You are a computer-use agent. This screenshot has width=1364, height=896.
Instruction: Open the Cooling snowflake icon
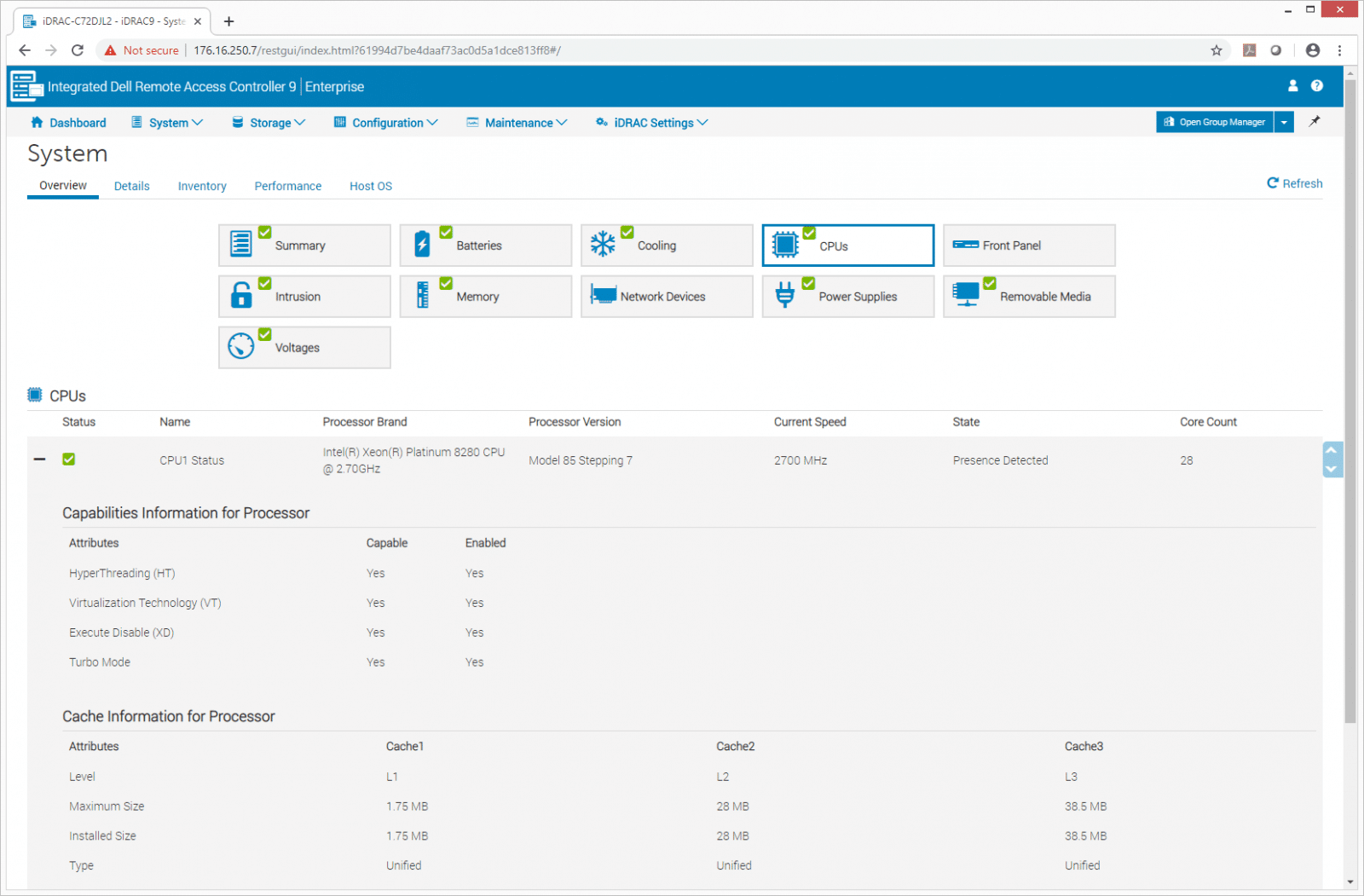pyautogui.click(x=603, y=245)
